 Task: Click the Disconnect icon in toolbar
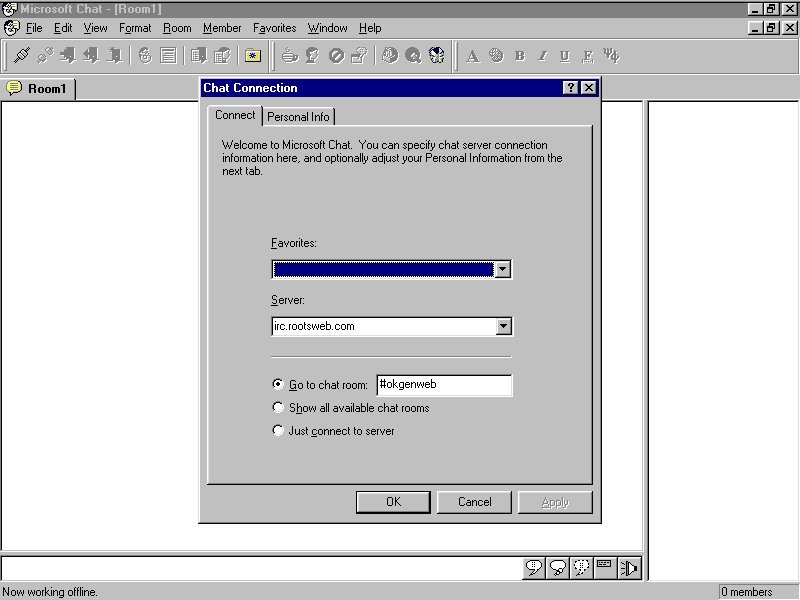tap(45, 55)
